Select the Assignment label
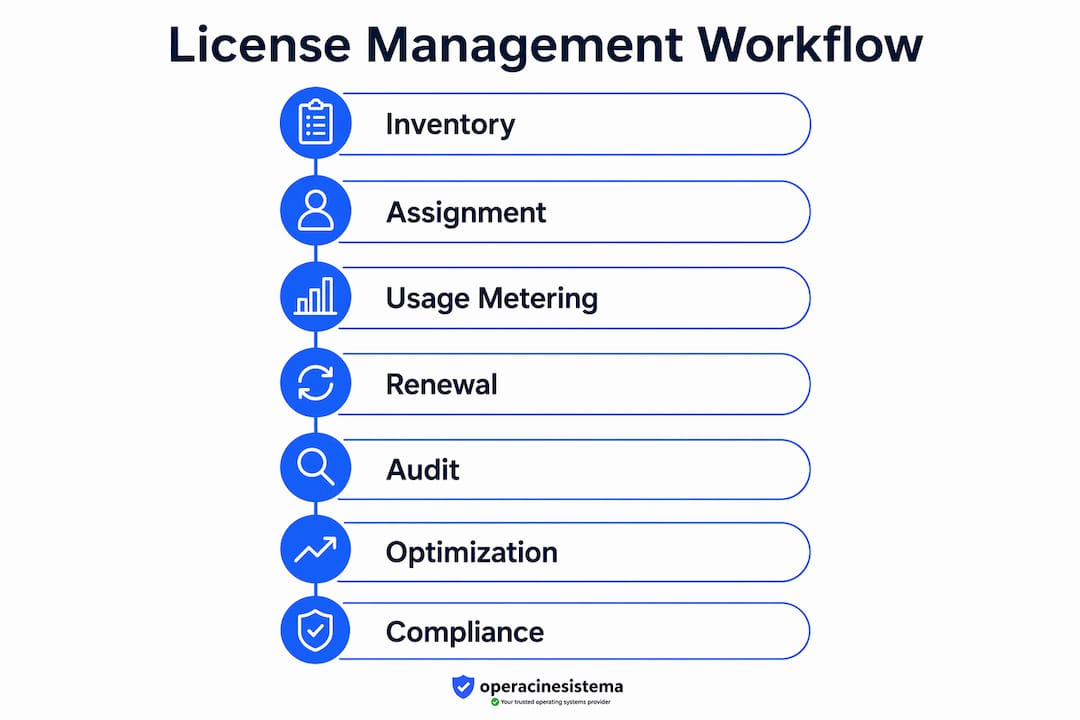This screenshot has width=1080, height=720. [466, 212]
